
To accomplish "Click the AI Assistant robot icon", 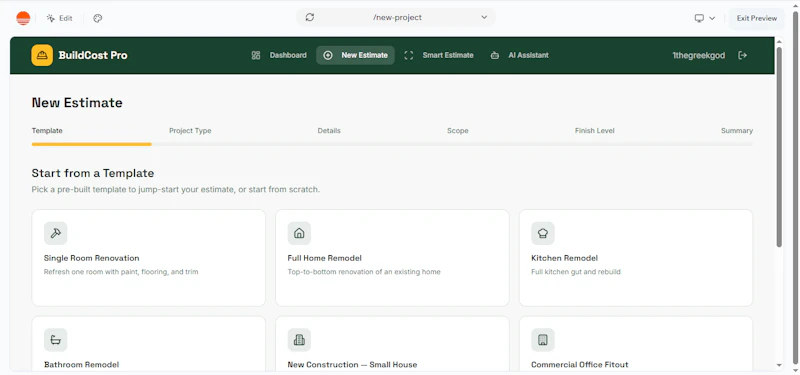I will coord(494,55).
